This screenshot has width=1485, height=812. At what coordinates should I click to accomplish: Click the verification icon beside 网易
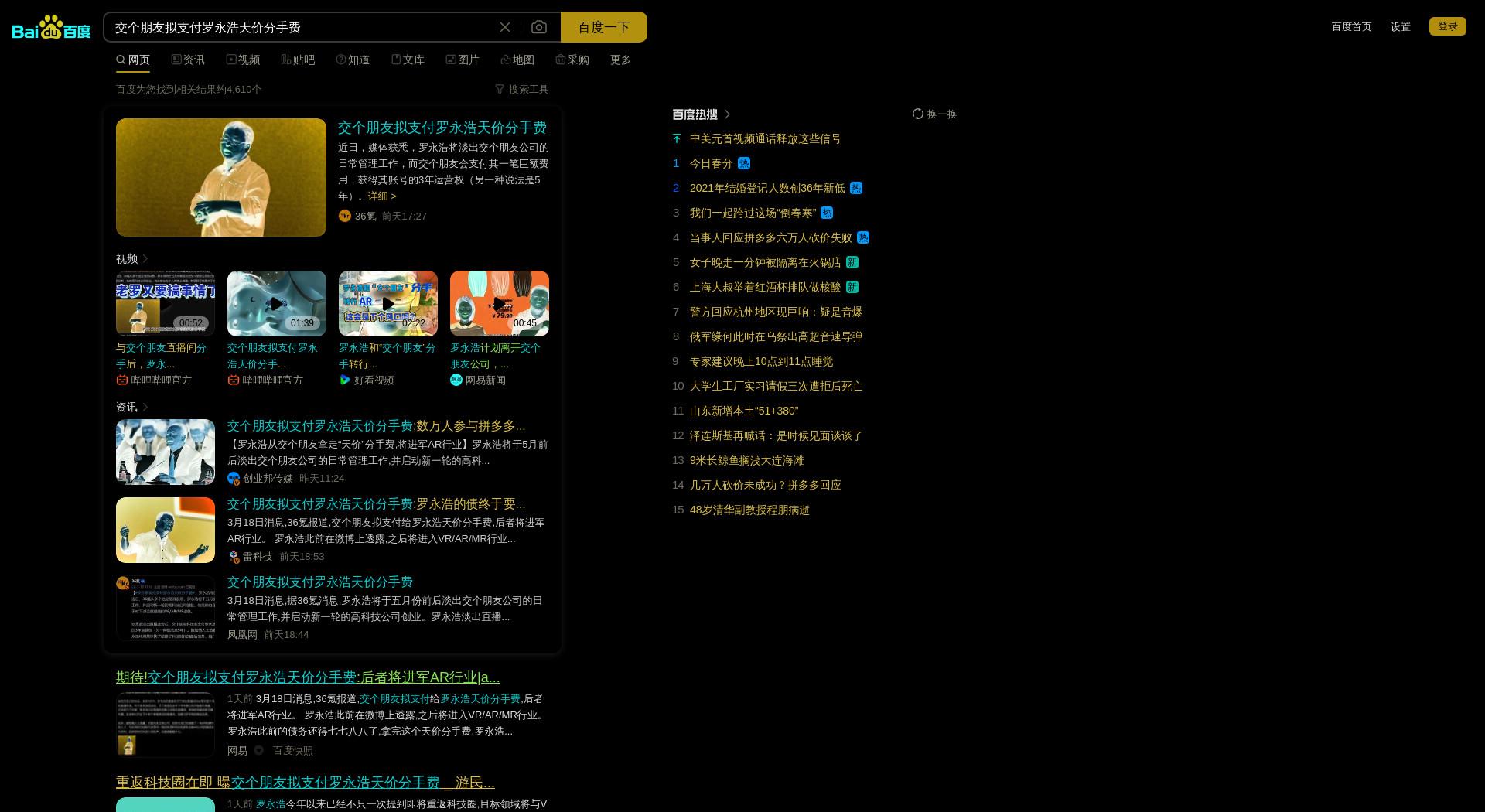pos(259,750)
